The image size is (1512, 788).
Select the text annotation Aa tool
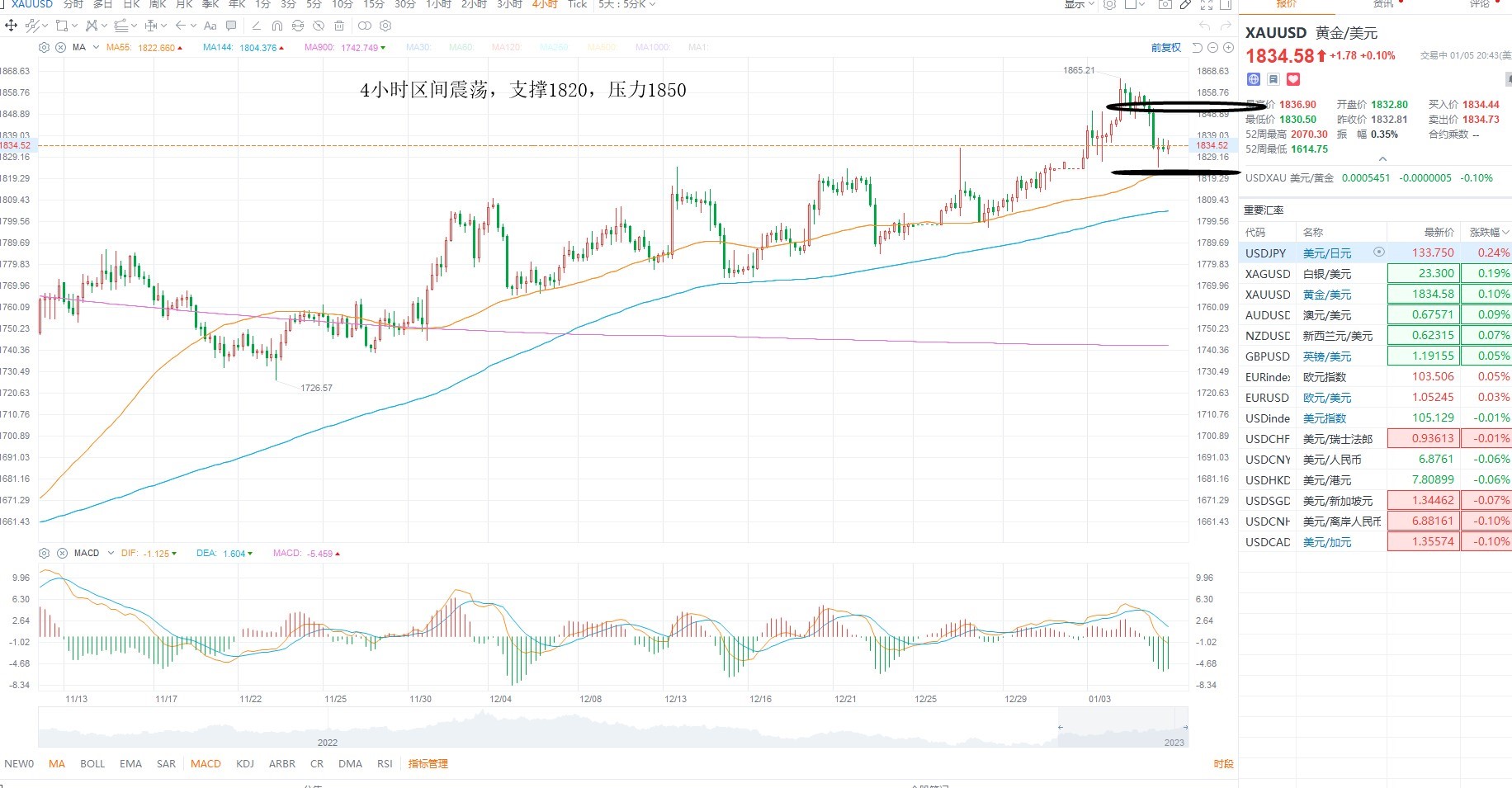(210, 26)
